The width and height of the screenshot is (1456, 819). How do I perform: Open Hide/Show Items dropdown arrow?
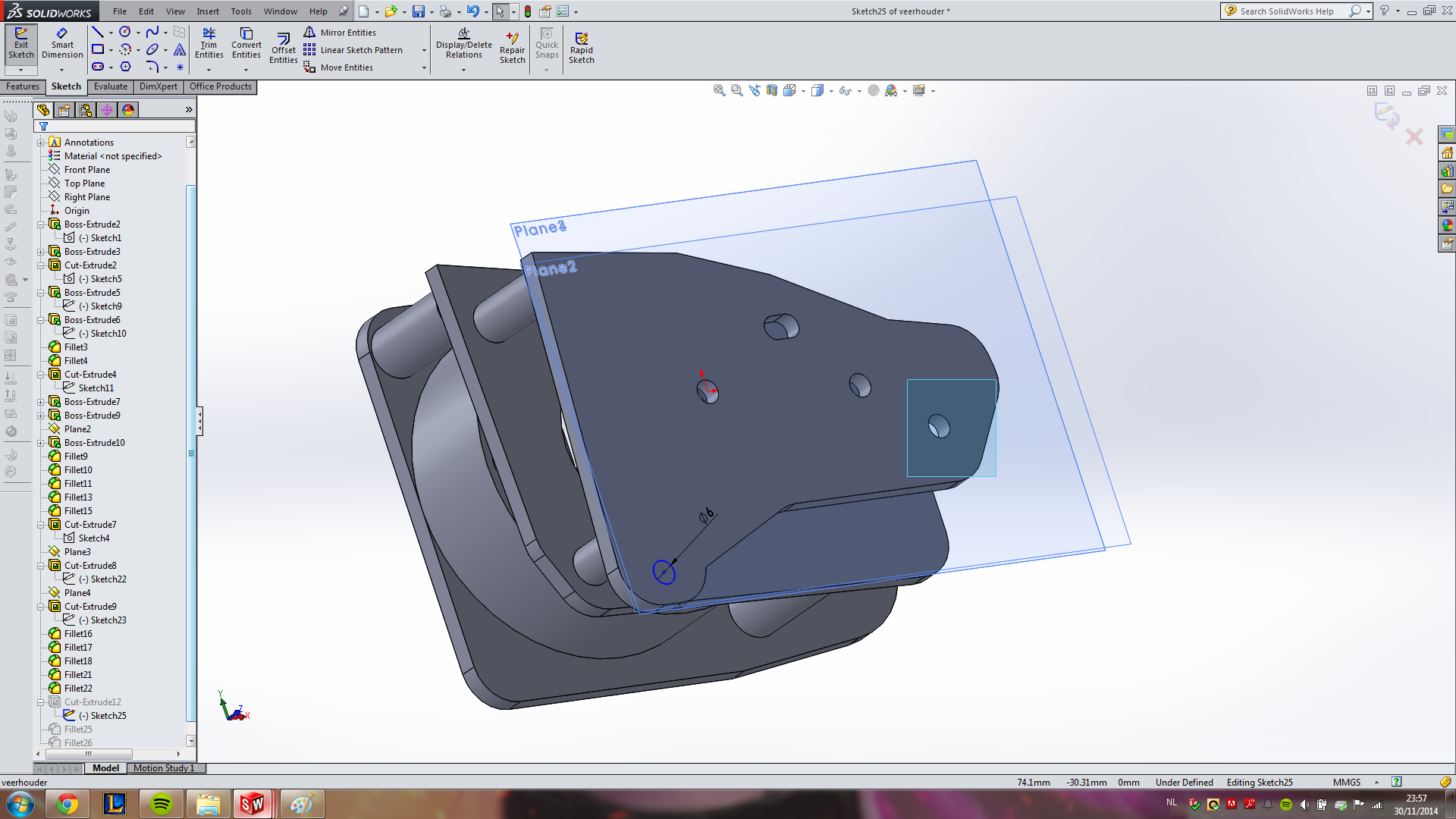[859, 91]
